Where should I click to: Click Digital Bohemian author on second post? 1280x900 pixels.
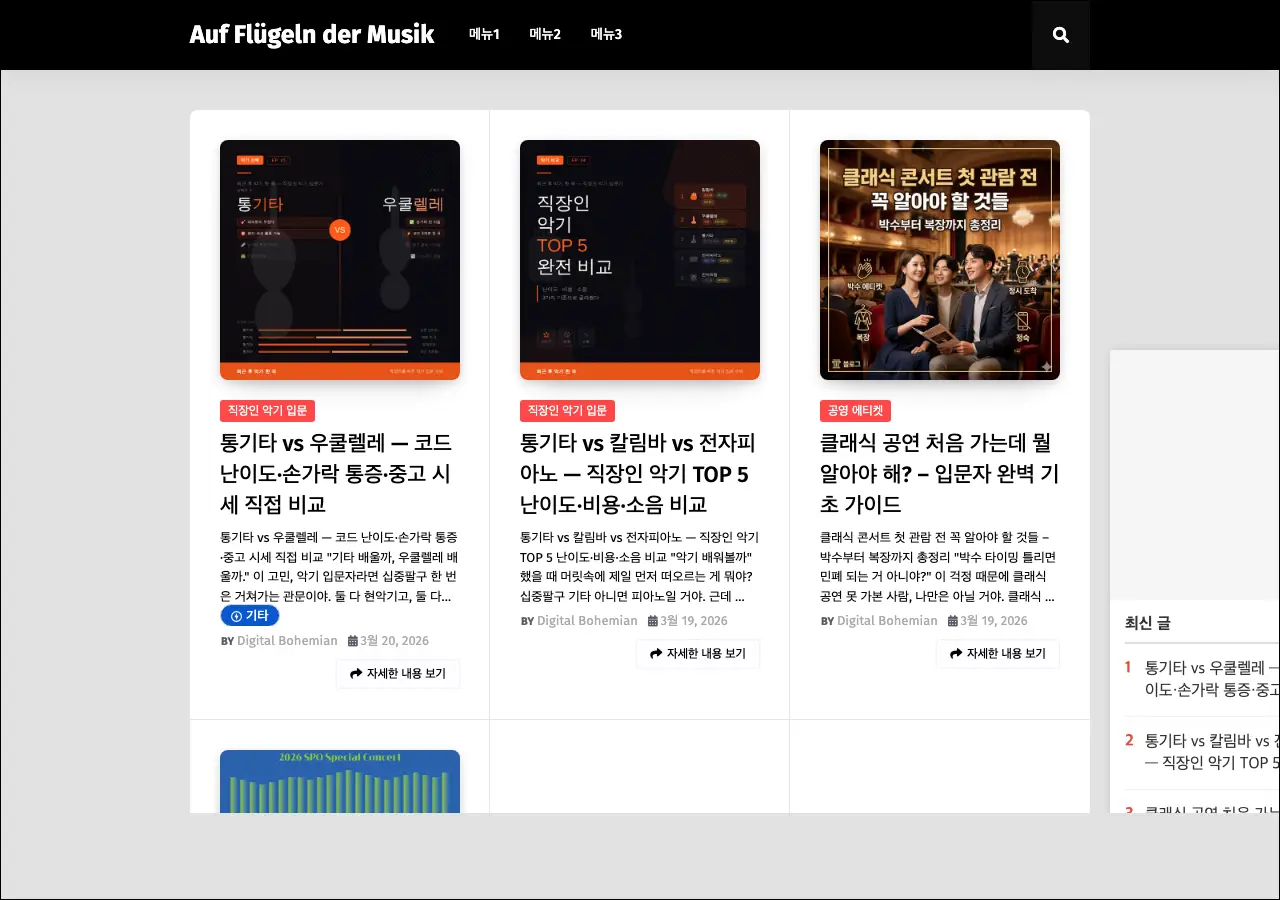coord(587,621)
